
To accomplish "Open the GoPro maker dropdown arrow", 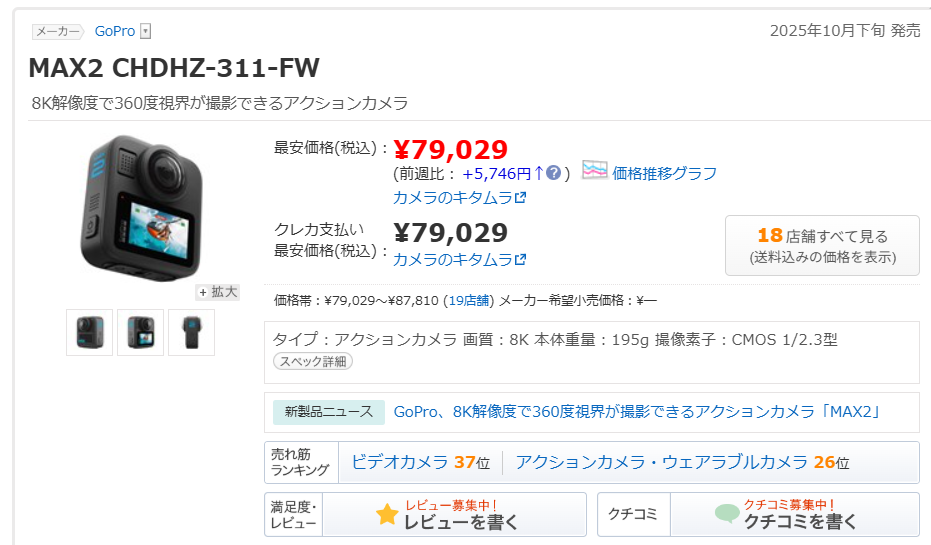I will pos(146,32).
